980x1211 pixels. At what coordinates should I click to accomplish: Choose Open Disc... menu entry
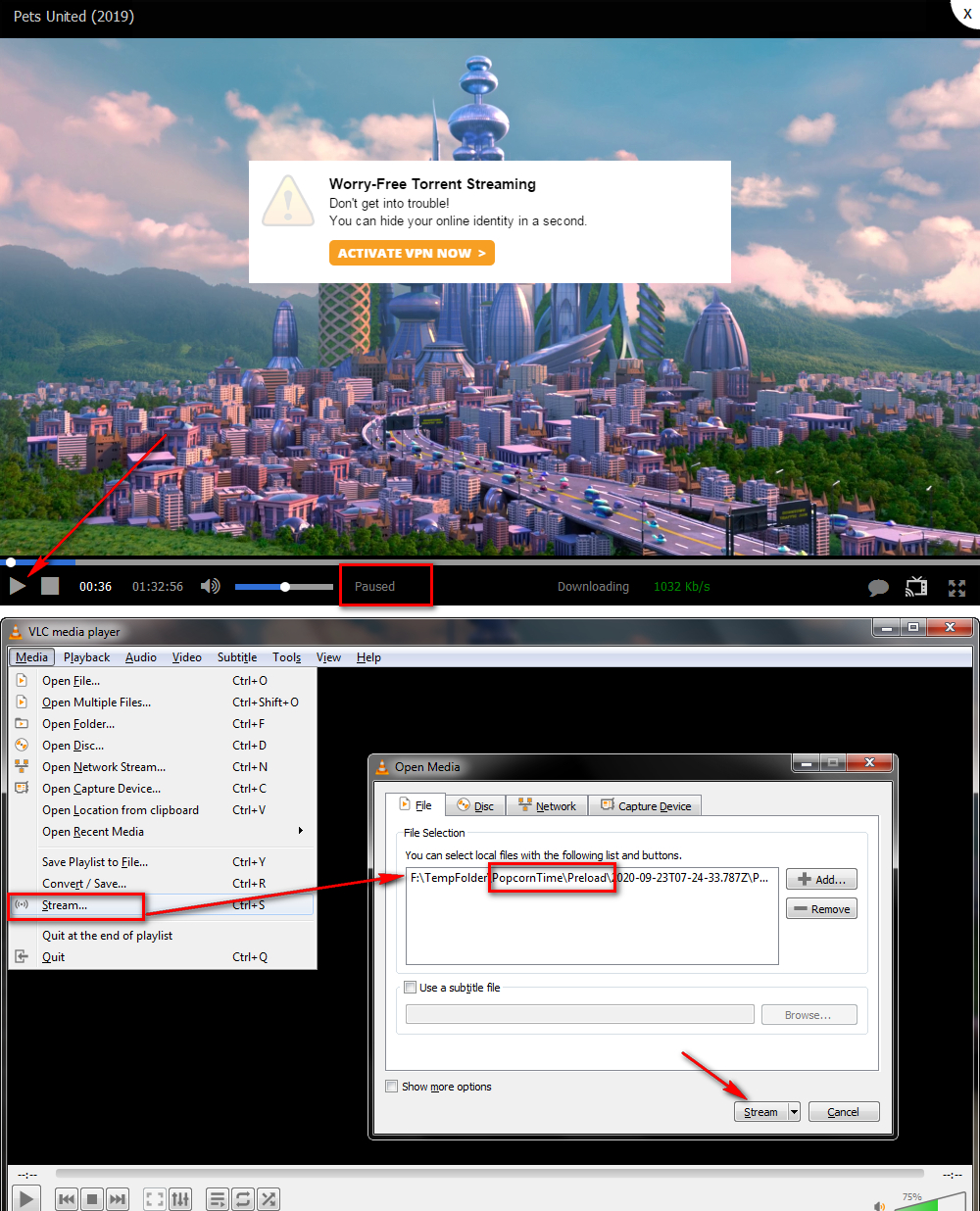pos(163,746)
